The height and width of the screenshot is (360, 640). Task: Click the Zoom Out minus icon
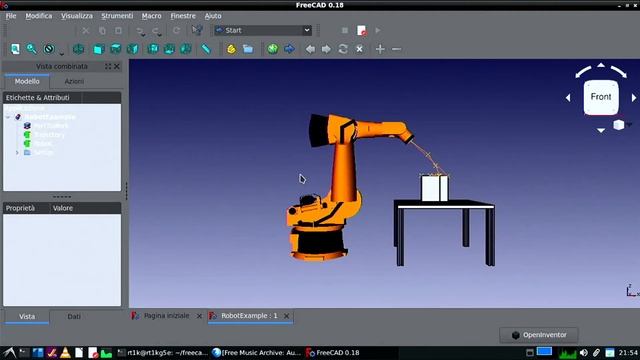coord(396,49)
